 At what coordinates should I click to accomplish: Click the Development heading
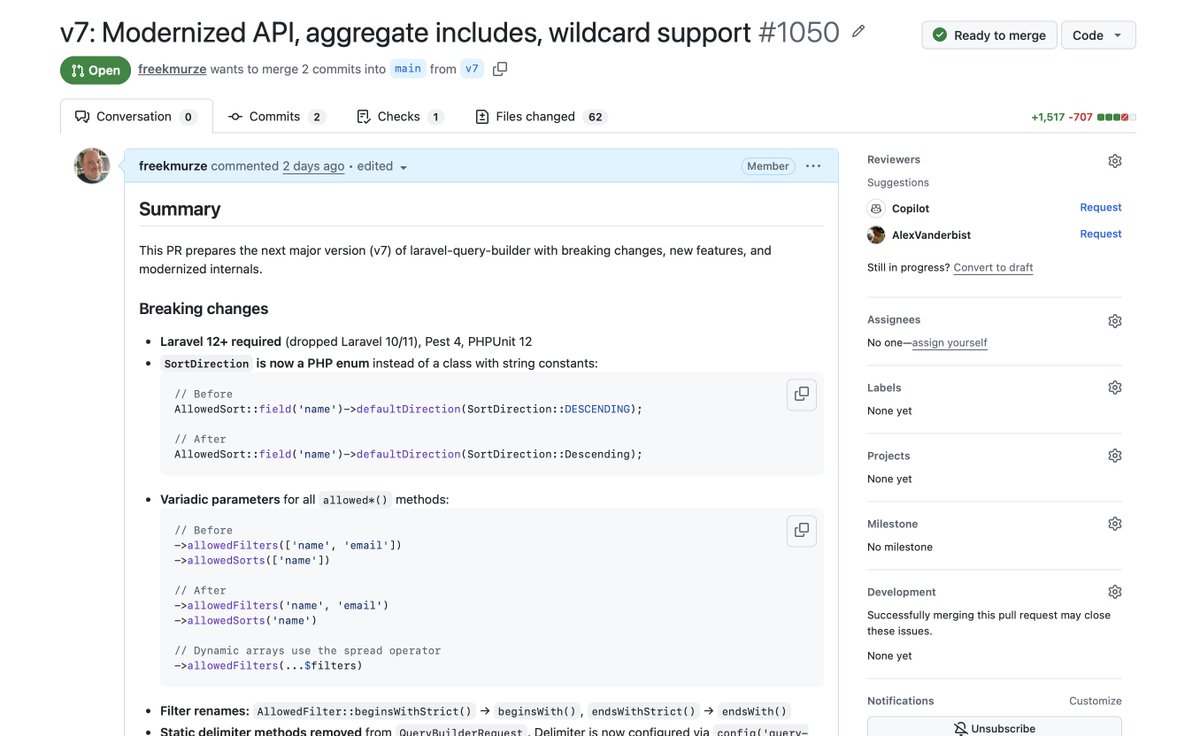point(902,592)
